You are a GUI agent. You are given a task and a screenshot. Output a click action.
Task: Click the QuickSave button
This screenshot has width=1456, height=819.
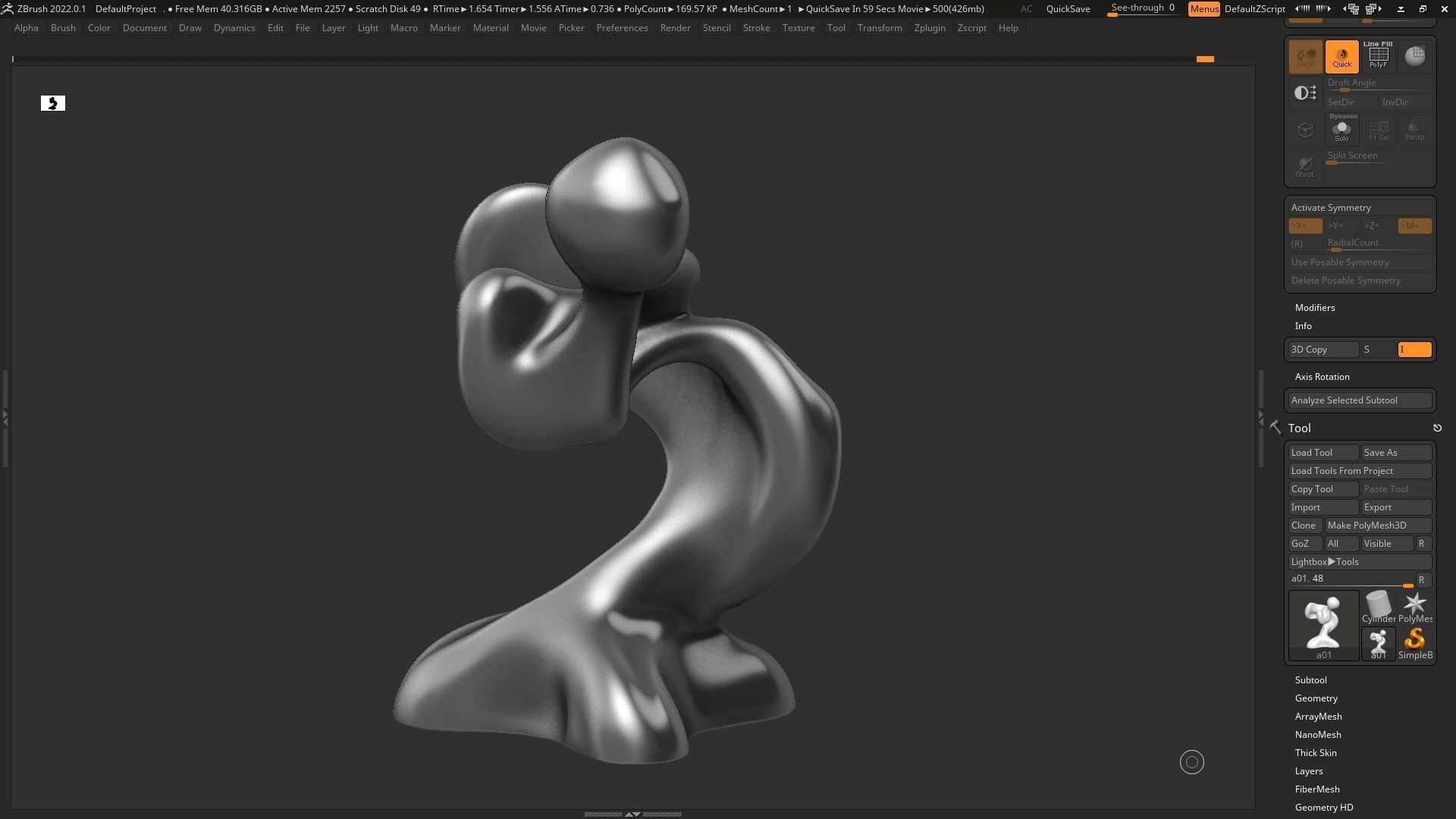pyautogui.click(x=1068, y=9)
